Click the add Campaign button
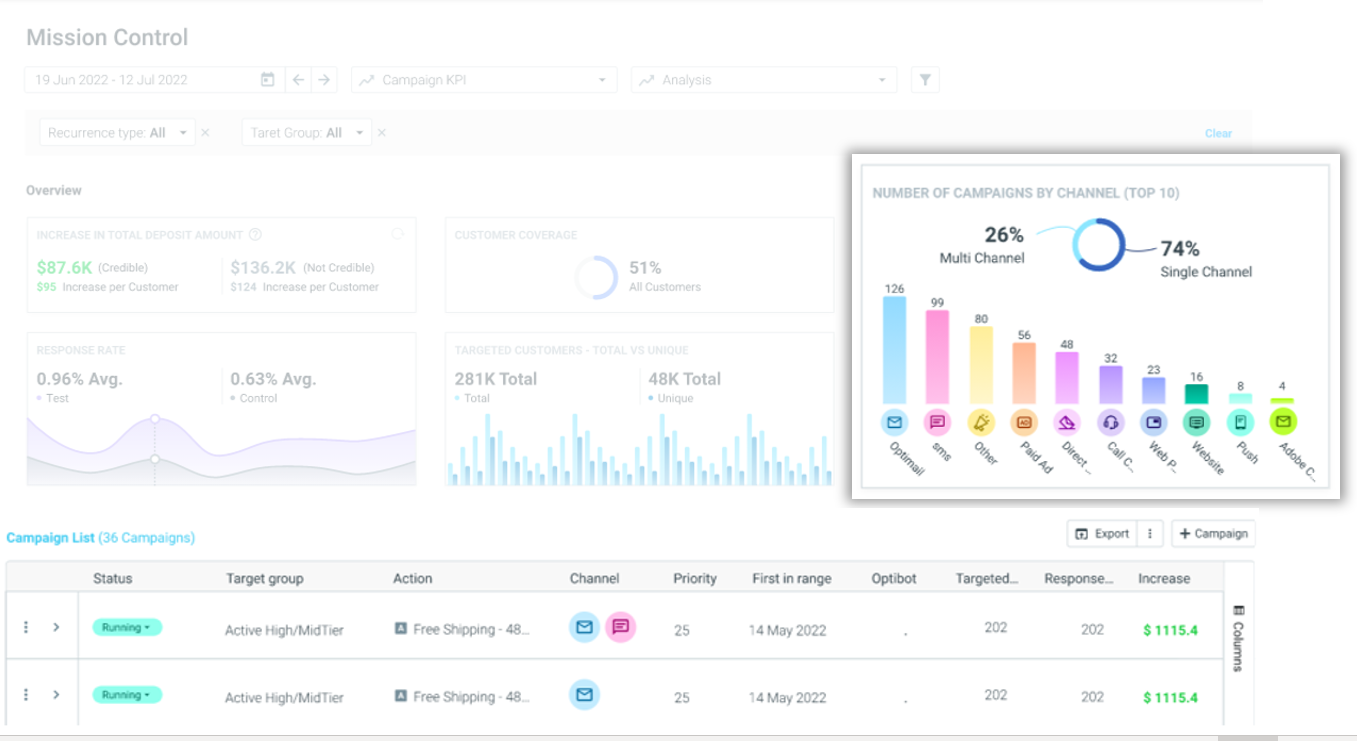1357x741 pixels. [x=1213, y=534]
